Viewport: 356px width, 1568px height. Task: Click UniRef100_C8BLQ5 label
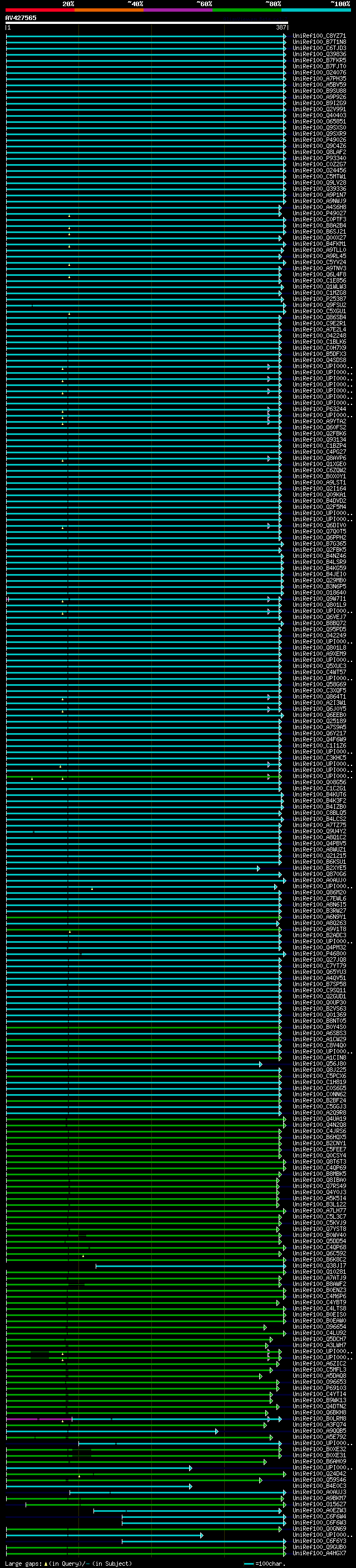(319, 813)
